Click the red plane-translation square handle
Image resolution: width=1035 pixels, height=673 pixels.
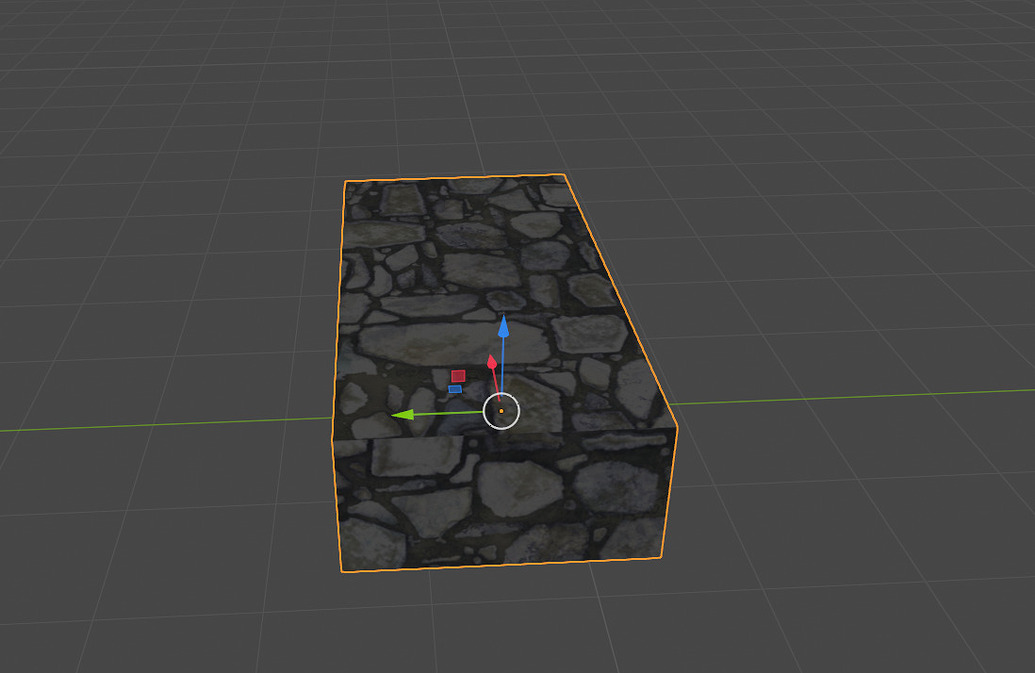(x=458, y=374)
